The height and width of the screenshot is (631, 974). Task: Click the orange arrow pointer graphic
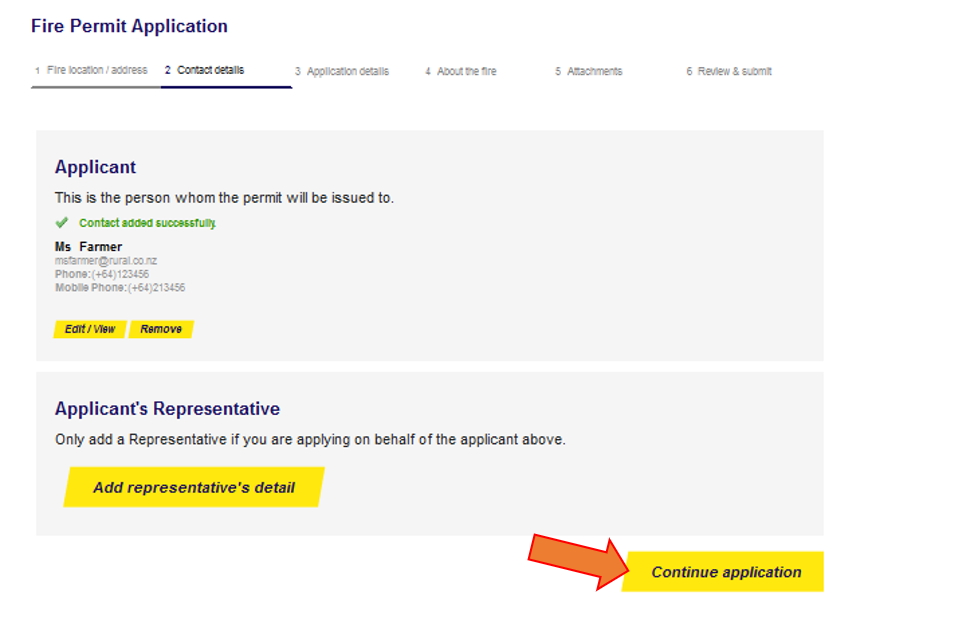click(x=577, y=561)
